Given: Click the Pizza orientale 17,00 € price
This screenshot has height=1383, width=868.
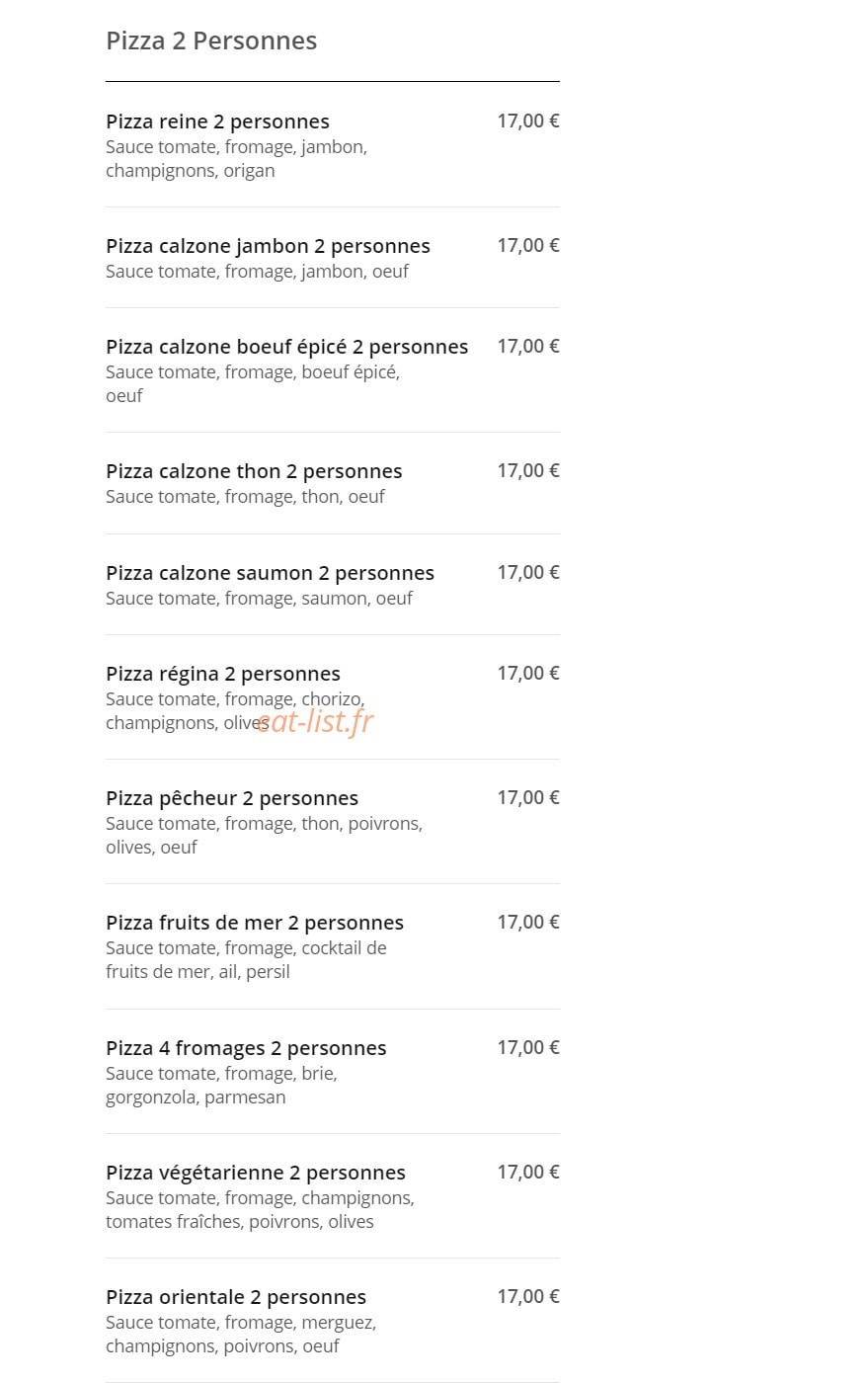Looking at the screenshot, I should click(528, 1296).
